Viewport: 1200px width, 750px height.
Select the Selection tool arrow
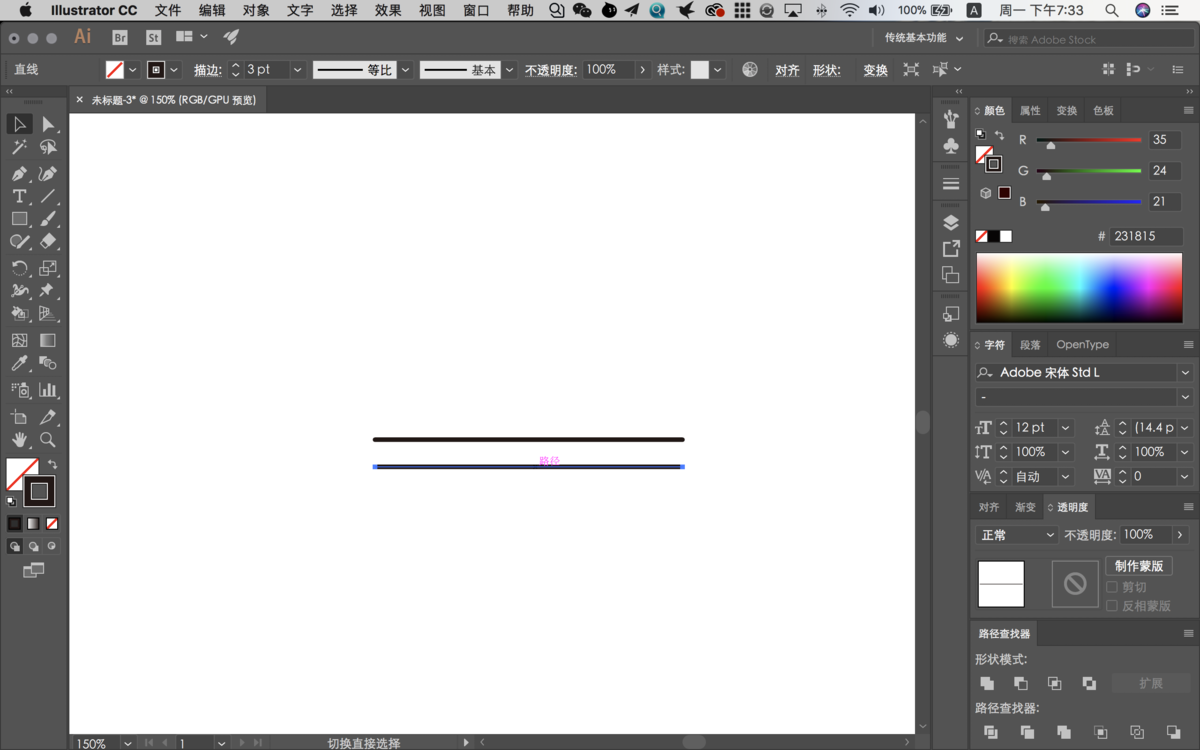[x=19, y=124]
